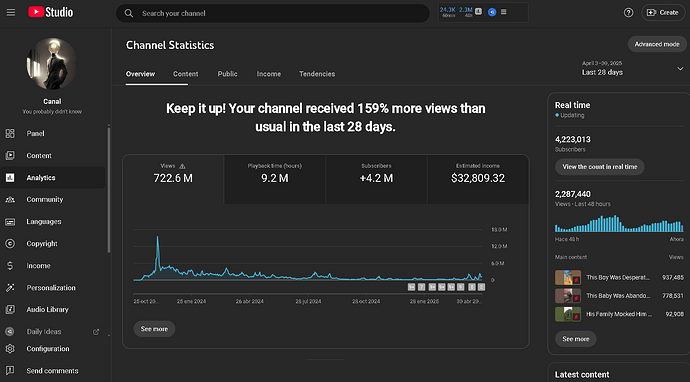Open Panel in the sidebar
Screen dimensions: 690x382
point(53,133)
